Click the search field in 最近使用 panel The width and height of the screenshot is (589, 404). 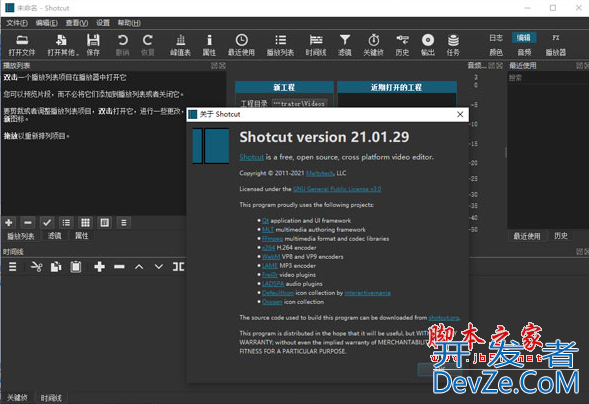click(548, 78)
